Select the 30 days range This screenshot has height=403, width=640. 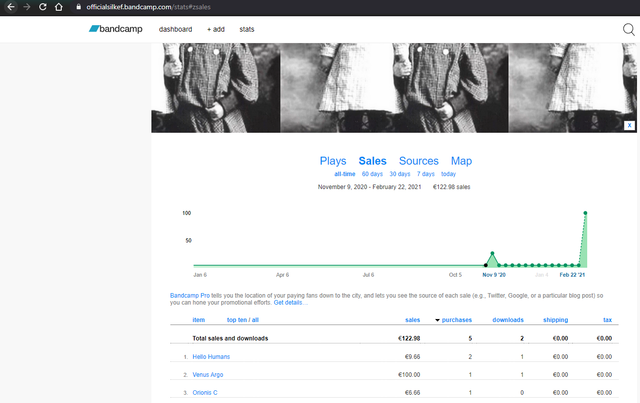400,174
